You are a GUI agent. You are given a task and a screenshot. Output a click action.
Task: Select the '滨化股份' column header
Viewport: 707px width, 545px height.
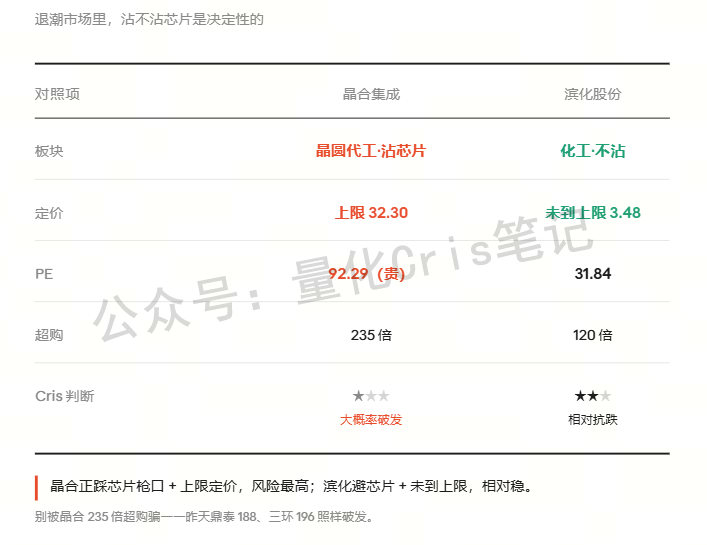[x=592, y=94]
